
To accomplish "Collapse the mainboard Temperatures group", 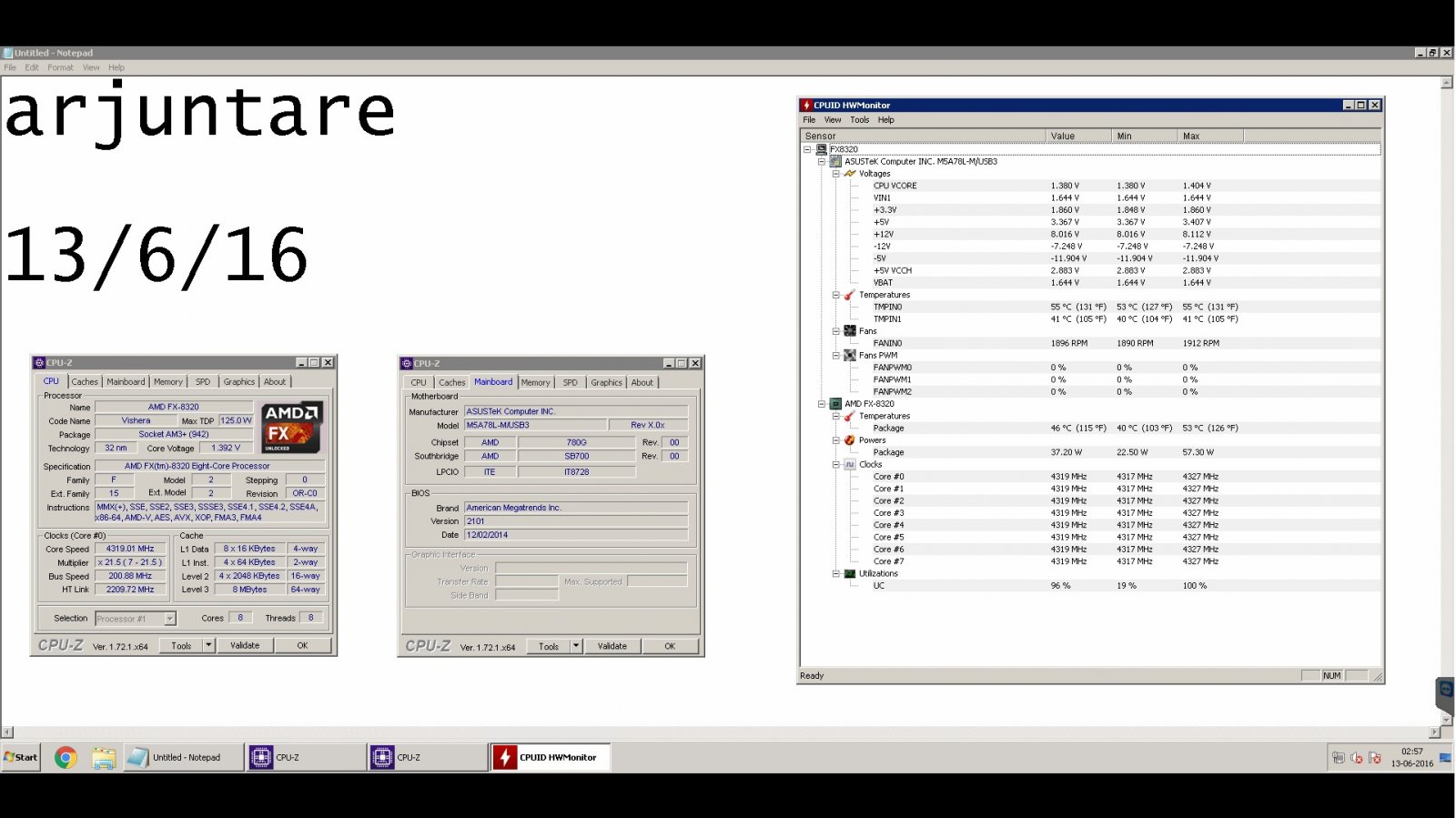I will click(x=836, y=295).
